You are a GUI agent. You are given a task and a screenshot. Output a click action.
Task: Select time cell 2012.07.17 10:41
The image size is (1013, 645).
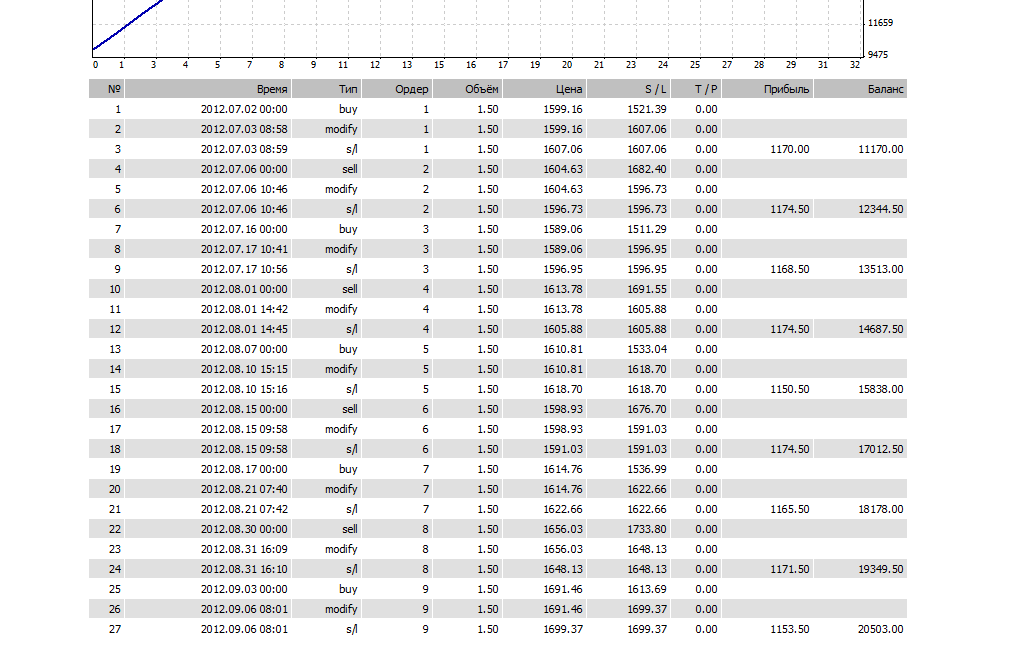[x=244, y=249]
